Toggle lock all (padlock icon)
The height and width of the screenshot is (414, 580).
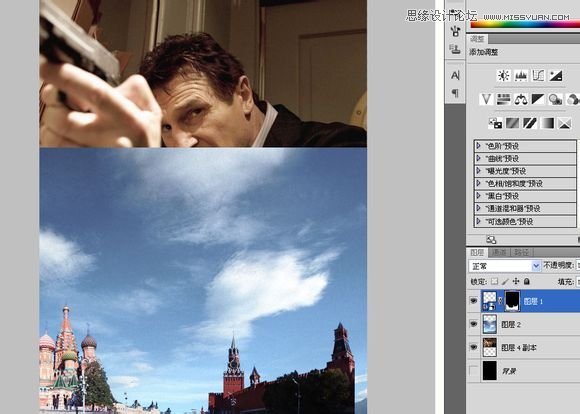(x=527, y=282)
